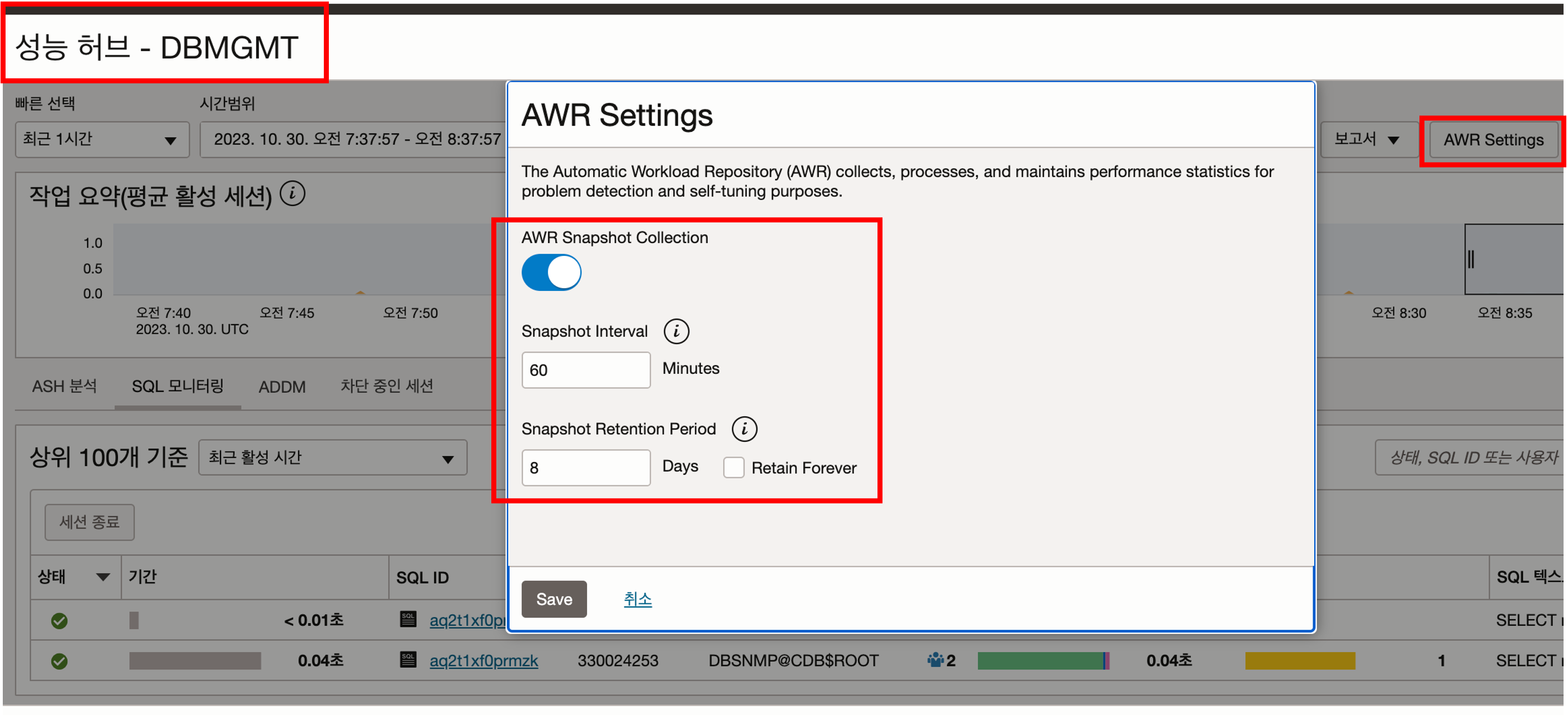
Task: Open the 최근 1시간 quick select dropdown
Action: tap(102, 140)
